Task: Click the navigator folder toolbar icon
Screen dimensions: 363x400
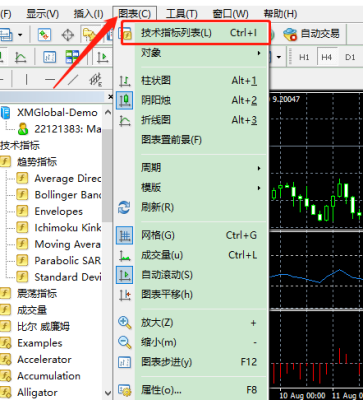Action: [x=89, y=34]
